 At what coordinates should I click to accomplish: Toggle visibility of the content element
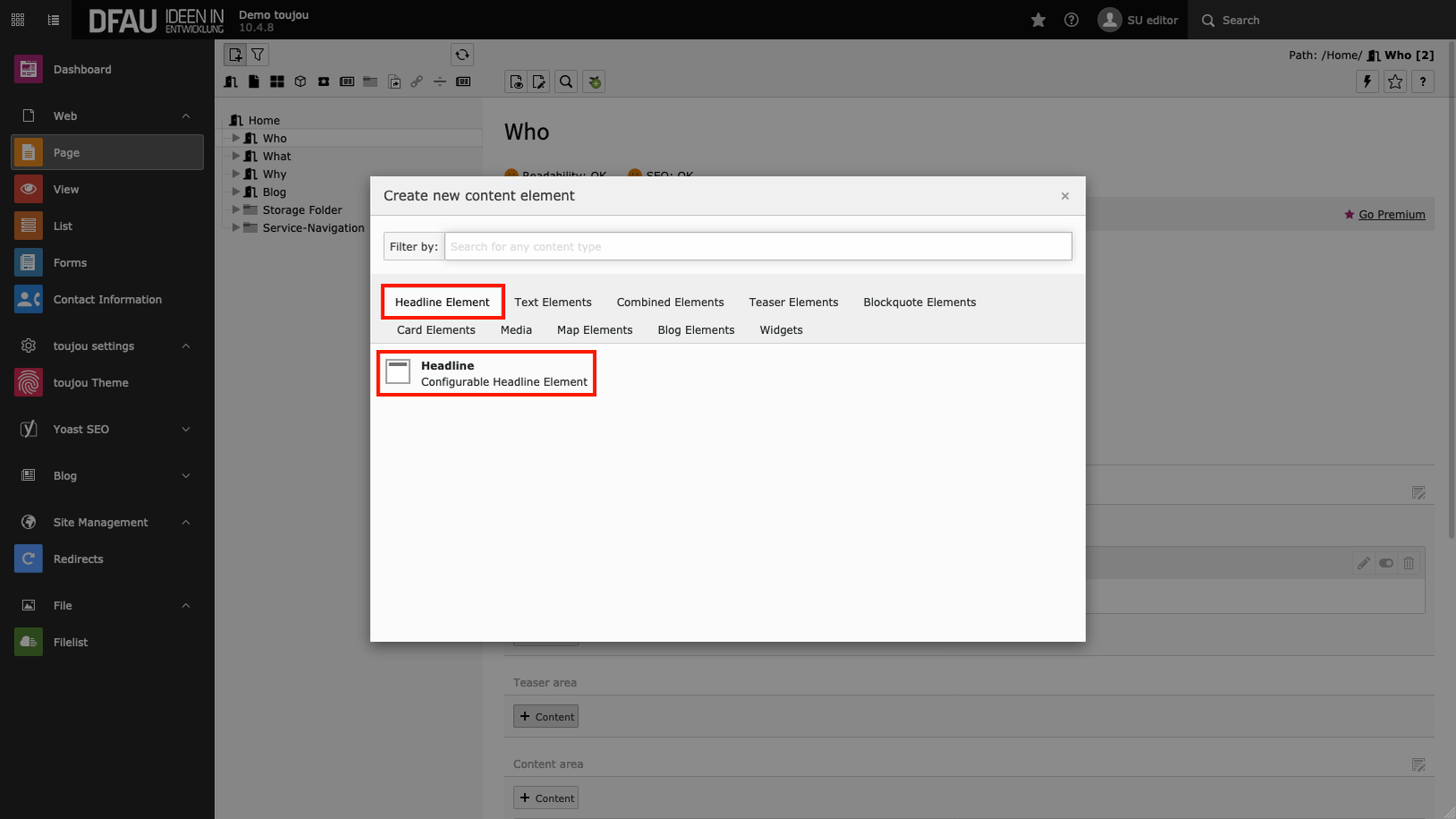point(1386,563)
